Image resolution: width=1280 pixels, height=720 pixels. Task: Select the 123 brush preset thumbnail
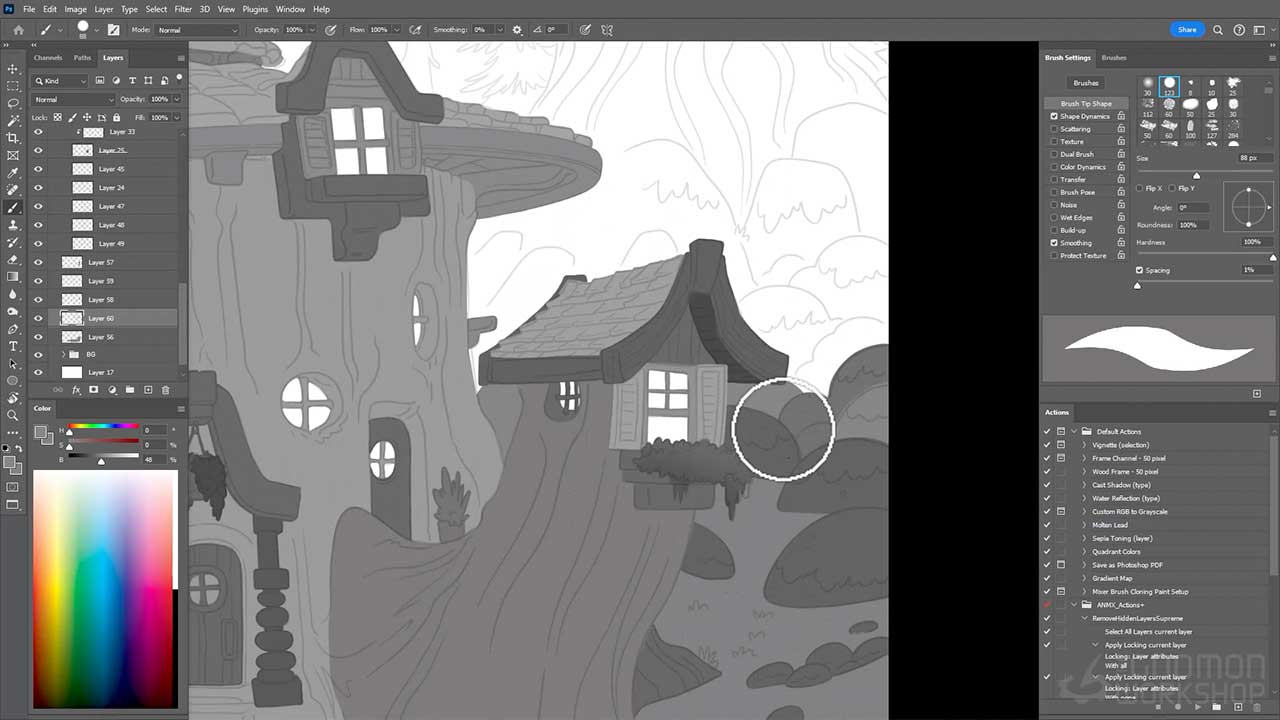point(1168,84)
